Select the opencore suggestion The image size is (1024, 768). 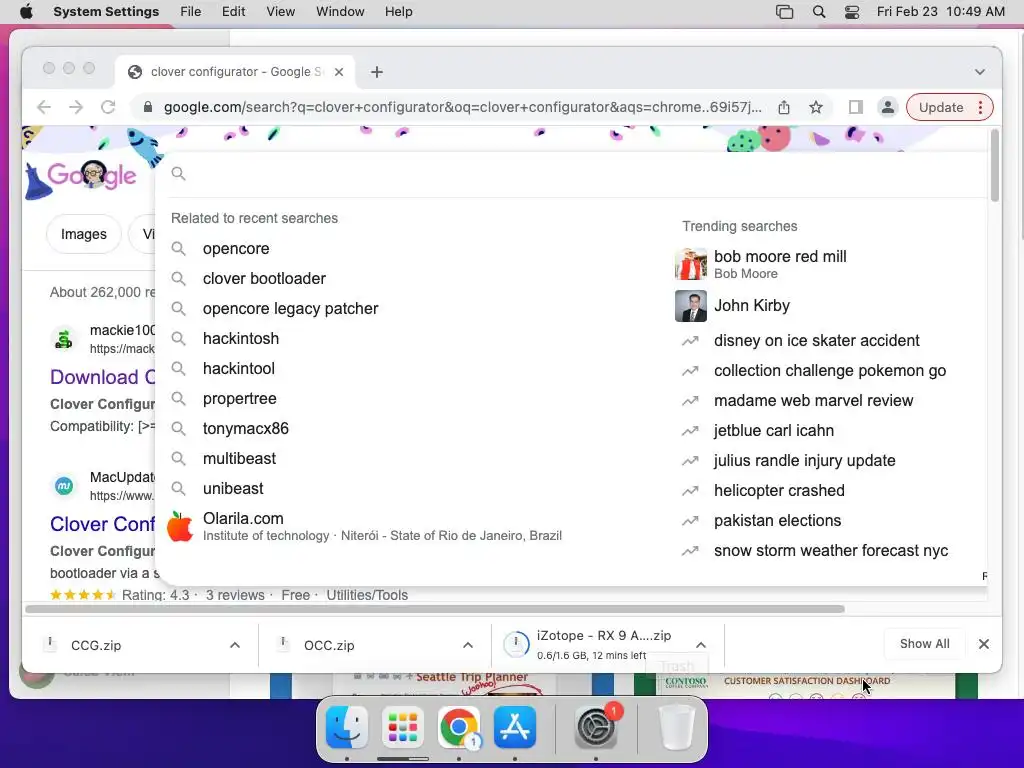pyautogui.click(x=236, y=249)
